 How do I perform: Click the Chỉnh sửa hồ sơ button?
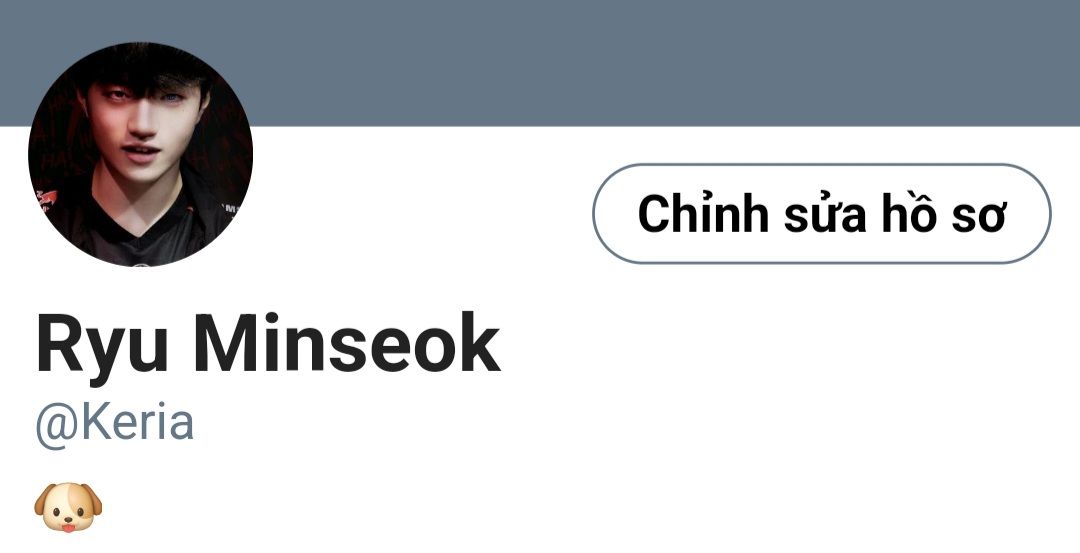pos(821,213)
